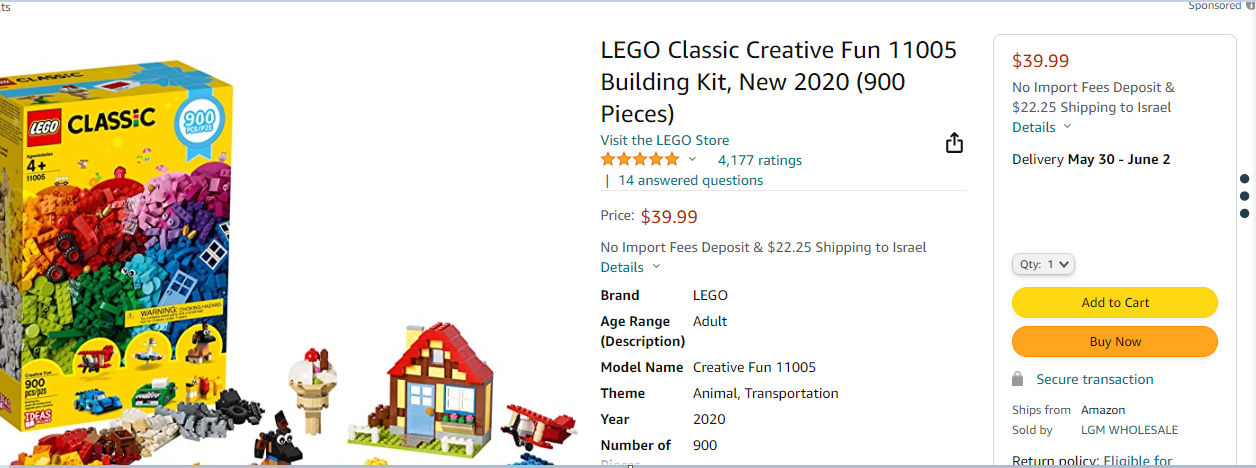Click the Return policy link
Screen dimensions: 1256x468
(1092, 461)
